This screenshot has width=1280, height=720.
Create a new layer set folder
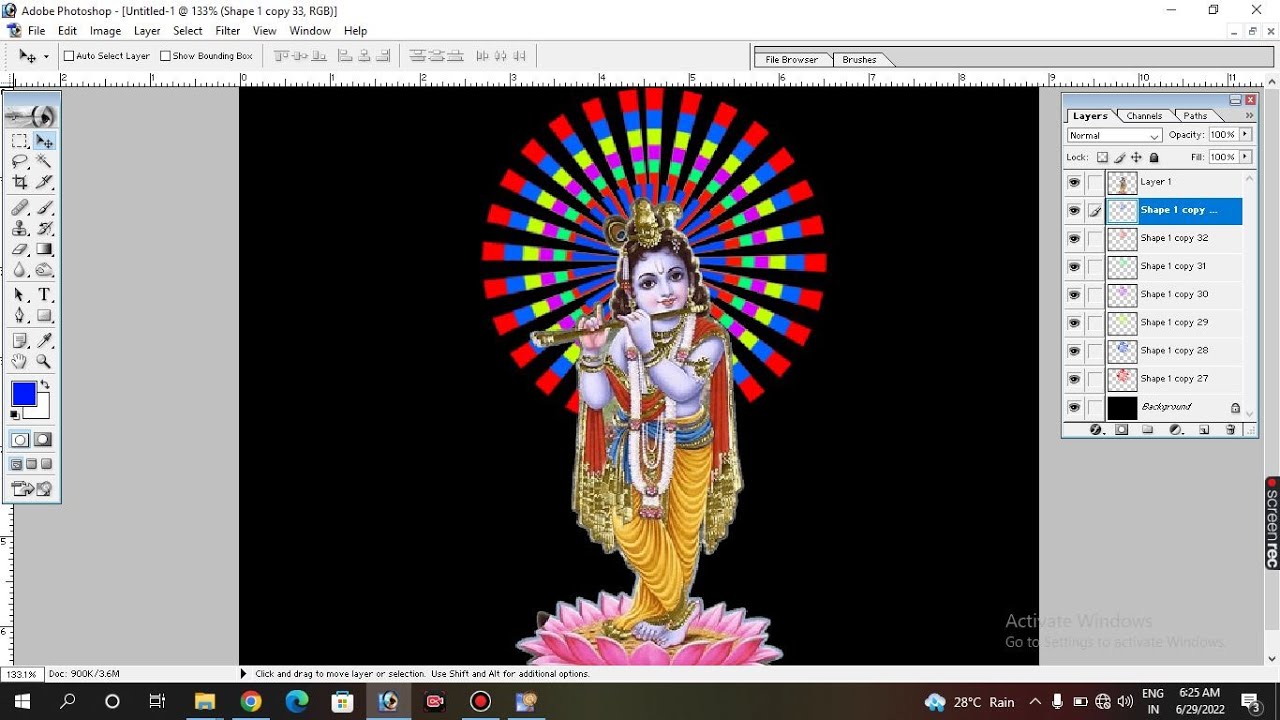pos(1148,430)
